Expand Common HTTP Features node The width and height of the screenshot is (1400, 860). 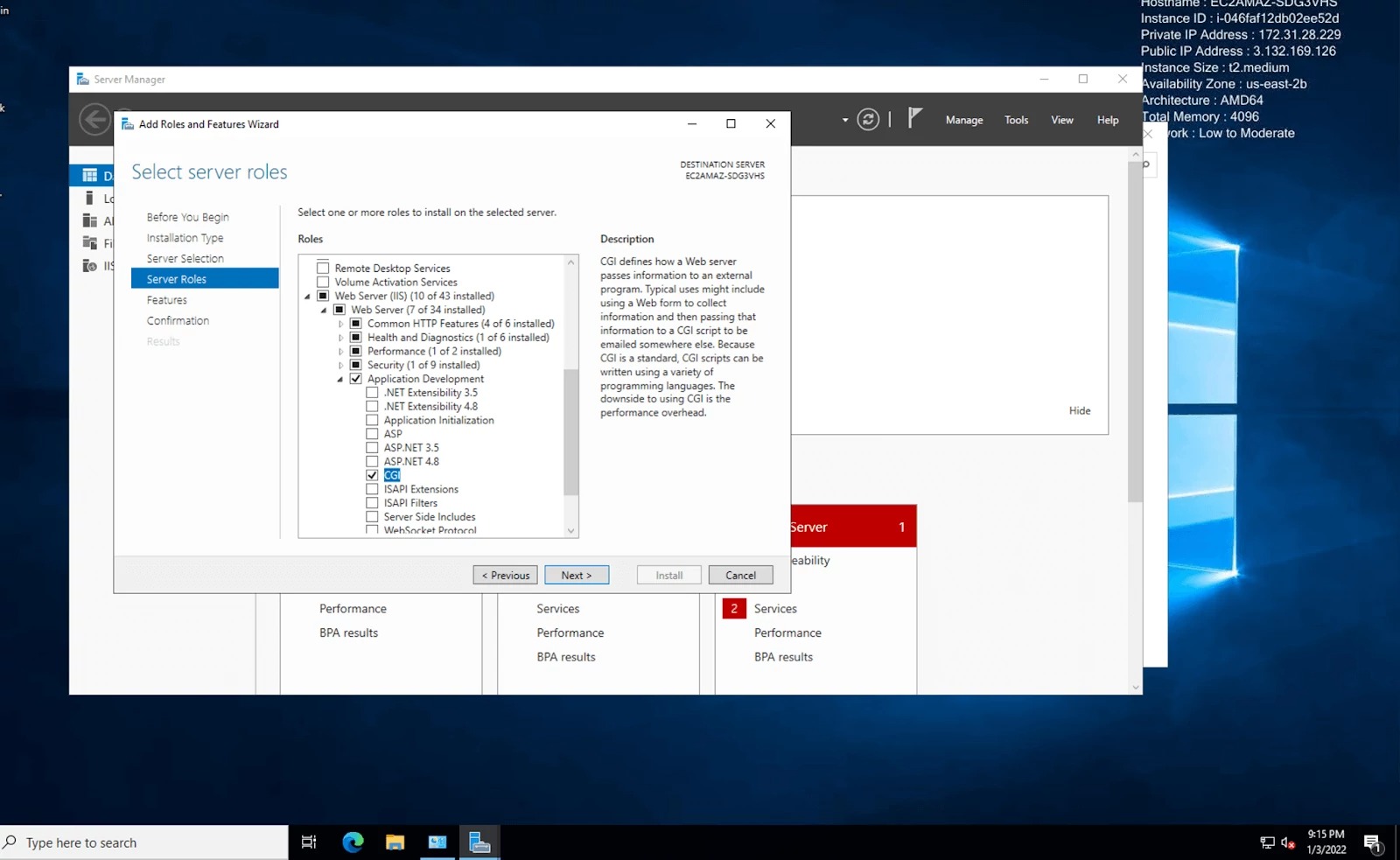click(x=340, y=324)
